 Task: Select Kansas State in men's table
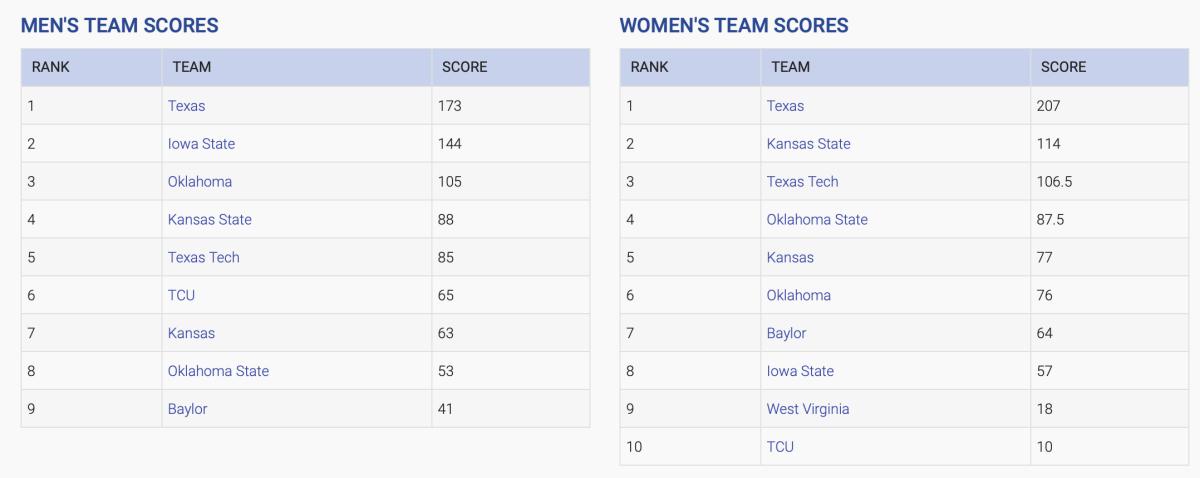click(210, 220)
